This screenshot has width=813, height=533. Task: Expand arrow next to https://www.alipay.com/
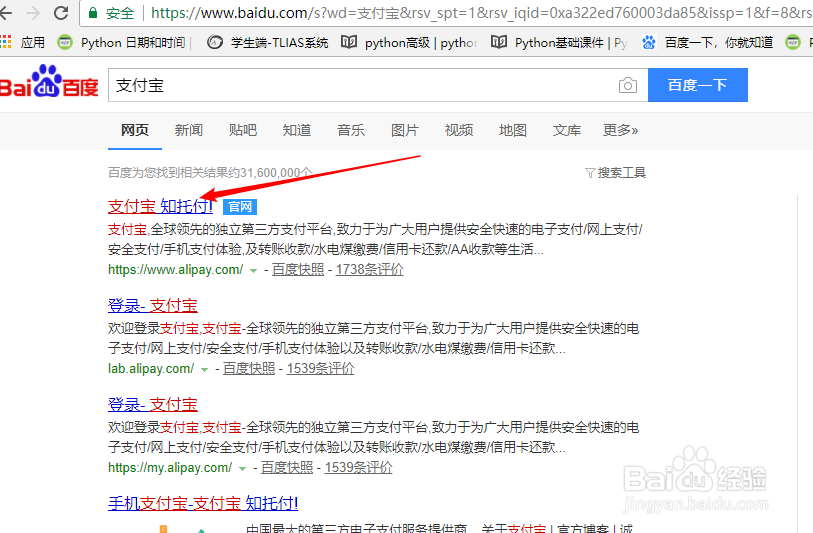(x=254, y=271)
